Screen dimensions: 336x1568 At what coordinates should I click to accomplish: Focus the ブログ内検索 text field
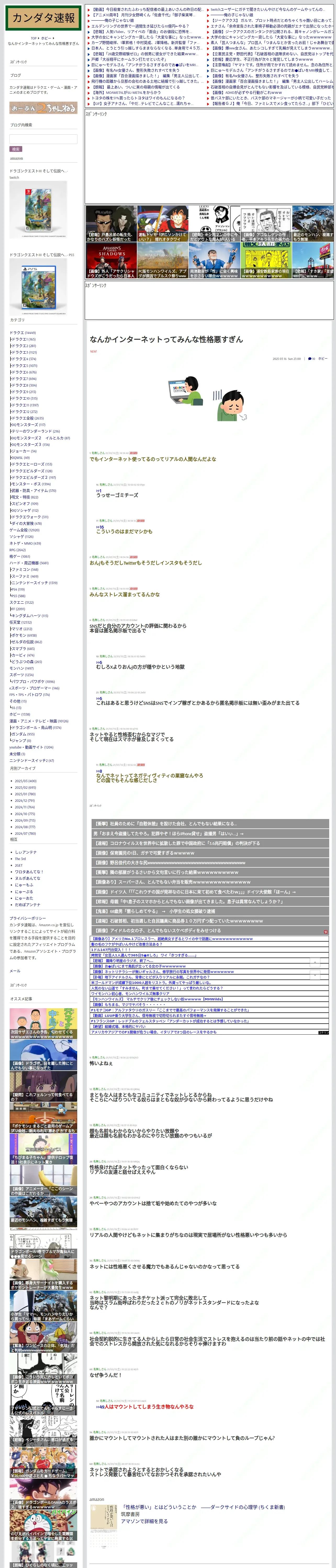[x=43, y=139]
